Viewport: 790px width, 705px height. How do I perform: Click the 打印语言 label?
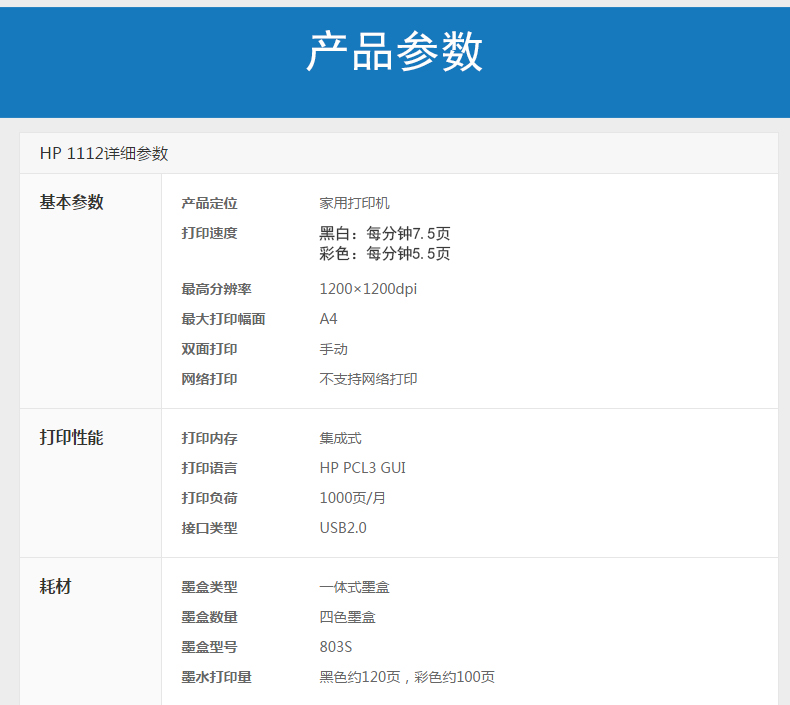pyautogui.click(x=209, y=468)
